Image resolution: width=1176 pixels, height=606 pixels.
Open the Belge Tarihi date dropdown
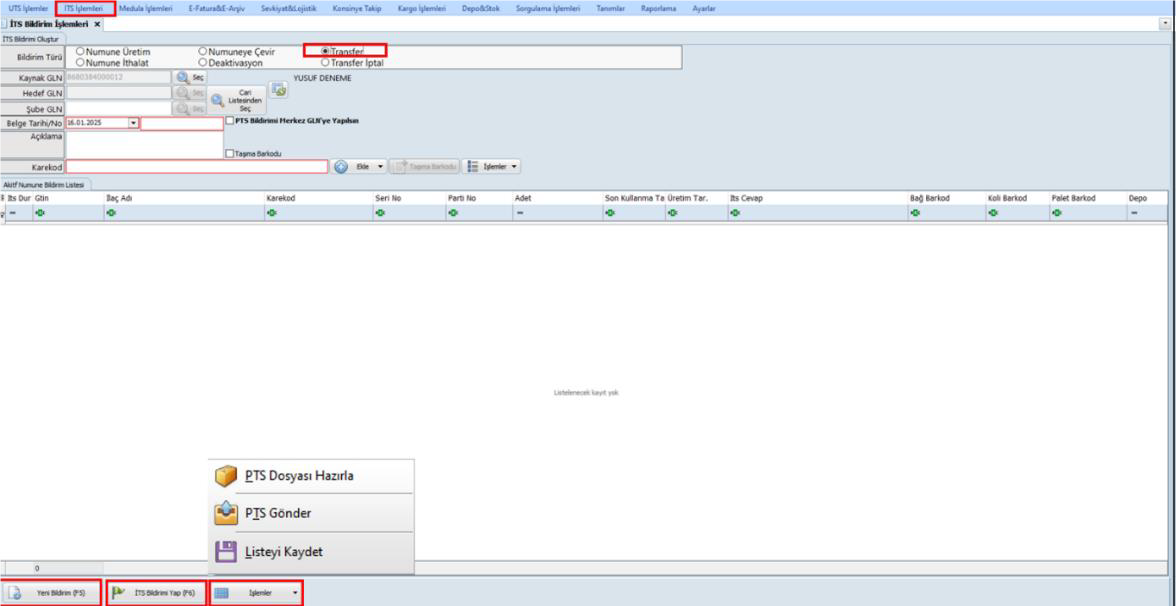(134, 123)
